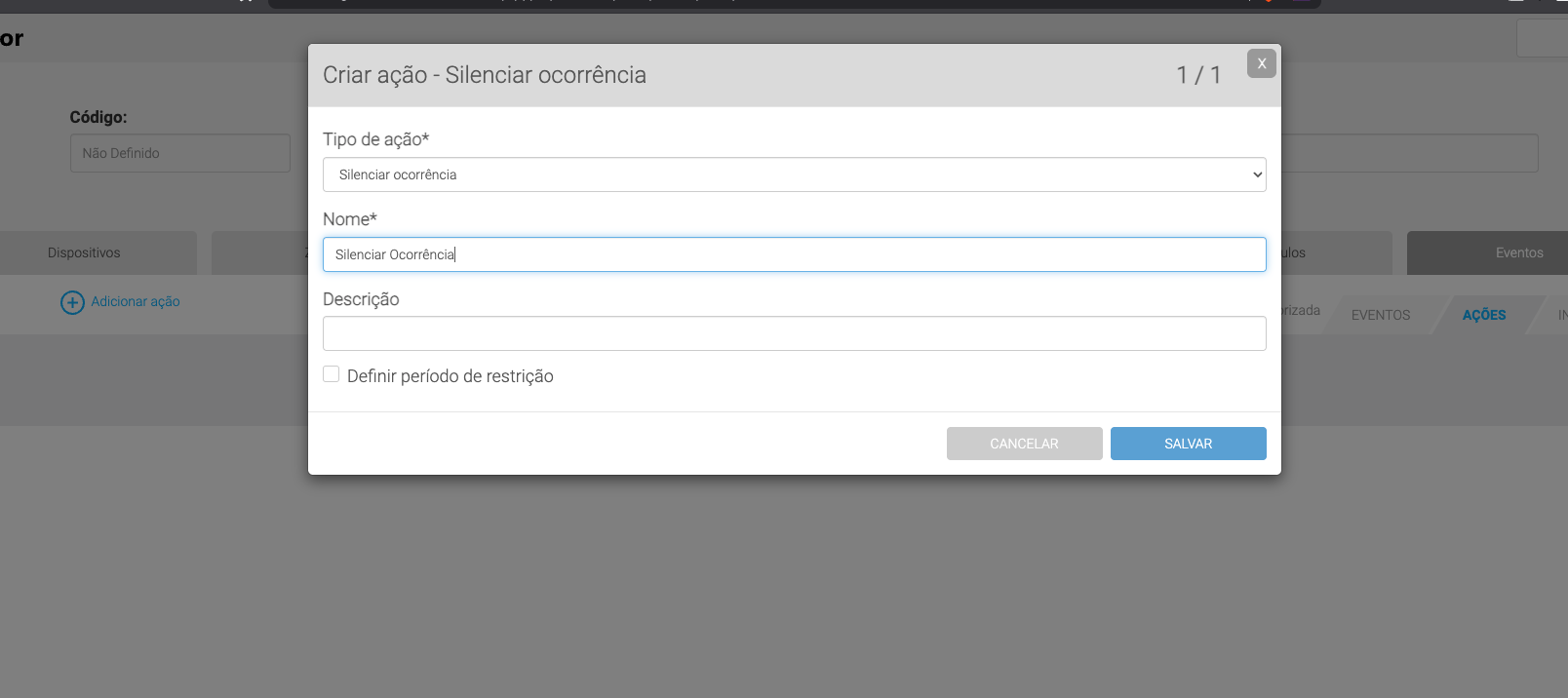Enable the Definir período de restrição checkbox
Screen dimensions: 1568x698
pos(332,374)
